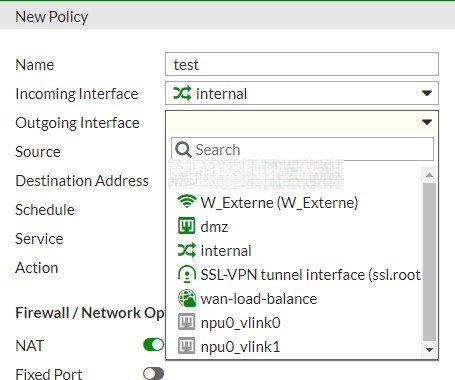Enable the Fixed Port toggle
This screenshot has height=380, width=455.
[x=153, y=374]
